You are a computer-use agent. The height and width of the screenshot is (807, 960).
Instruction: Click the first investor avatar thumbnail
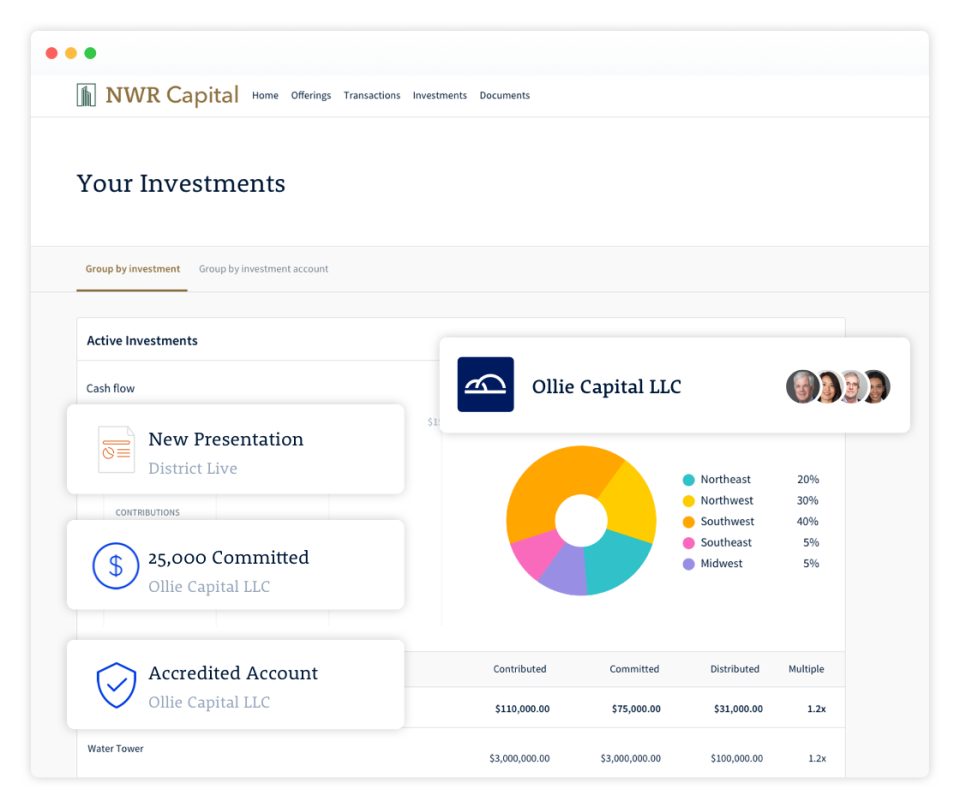802,387
